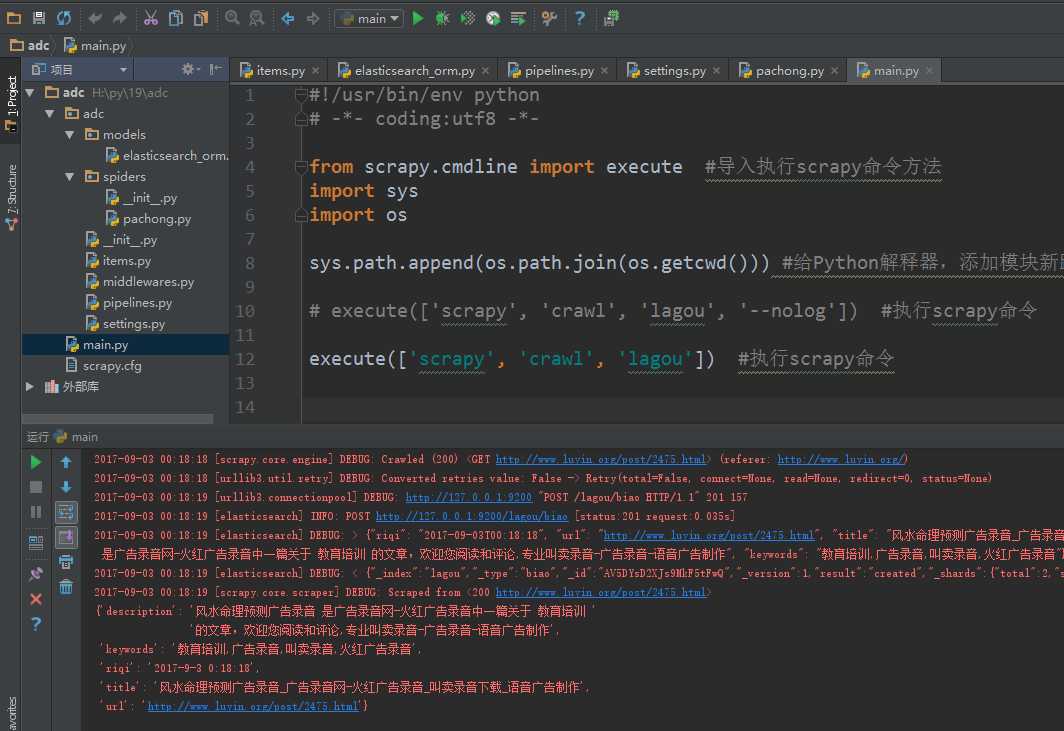This screenshot has height=731, width=1064.
Task: Toggle the Structure side panel
Action: pos(11,197)
